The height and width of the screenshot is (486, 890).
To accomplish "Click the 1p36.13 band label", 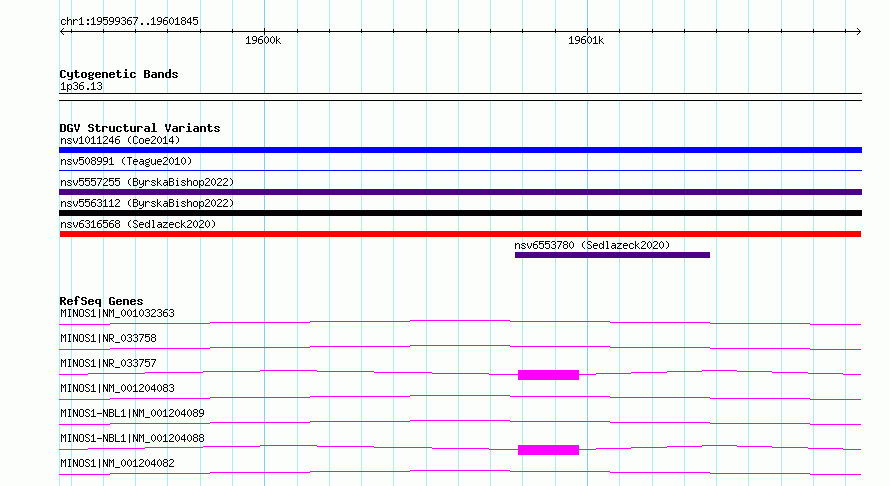I will click(81, 86).
